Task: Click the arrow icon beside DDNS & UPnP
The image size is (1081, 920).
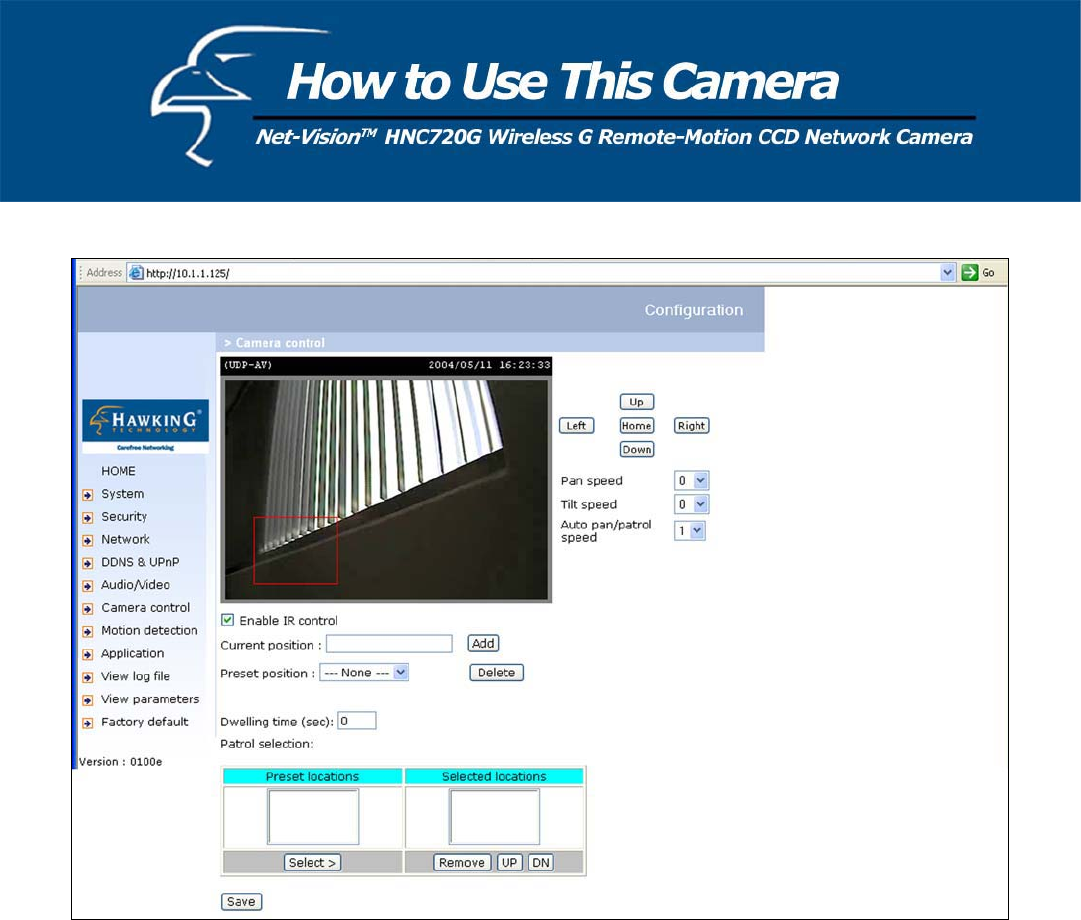Action: [88, 563]
